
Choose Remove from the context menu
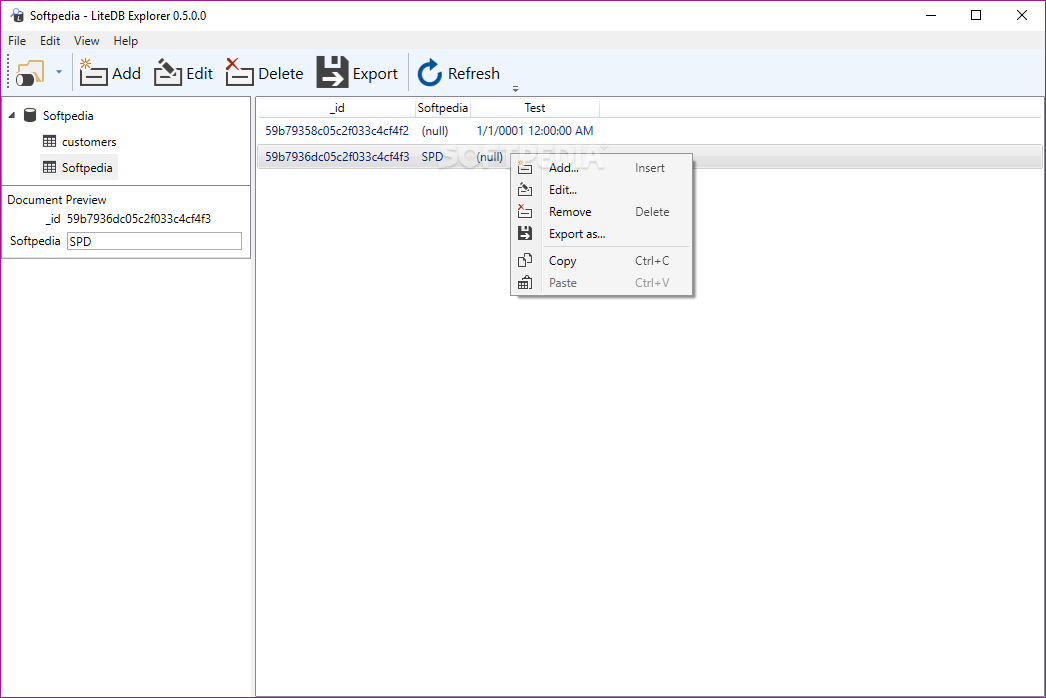point(602,212)
